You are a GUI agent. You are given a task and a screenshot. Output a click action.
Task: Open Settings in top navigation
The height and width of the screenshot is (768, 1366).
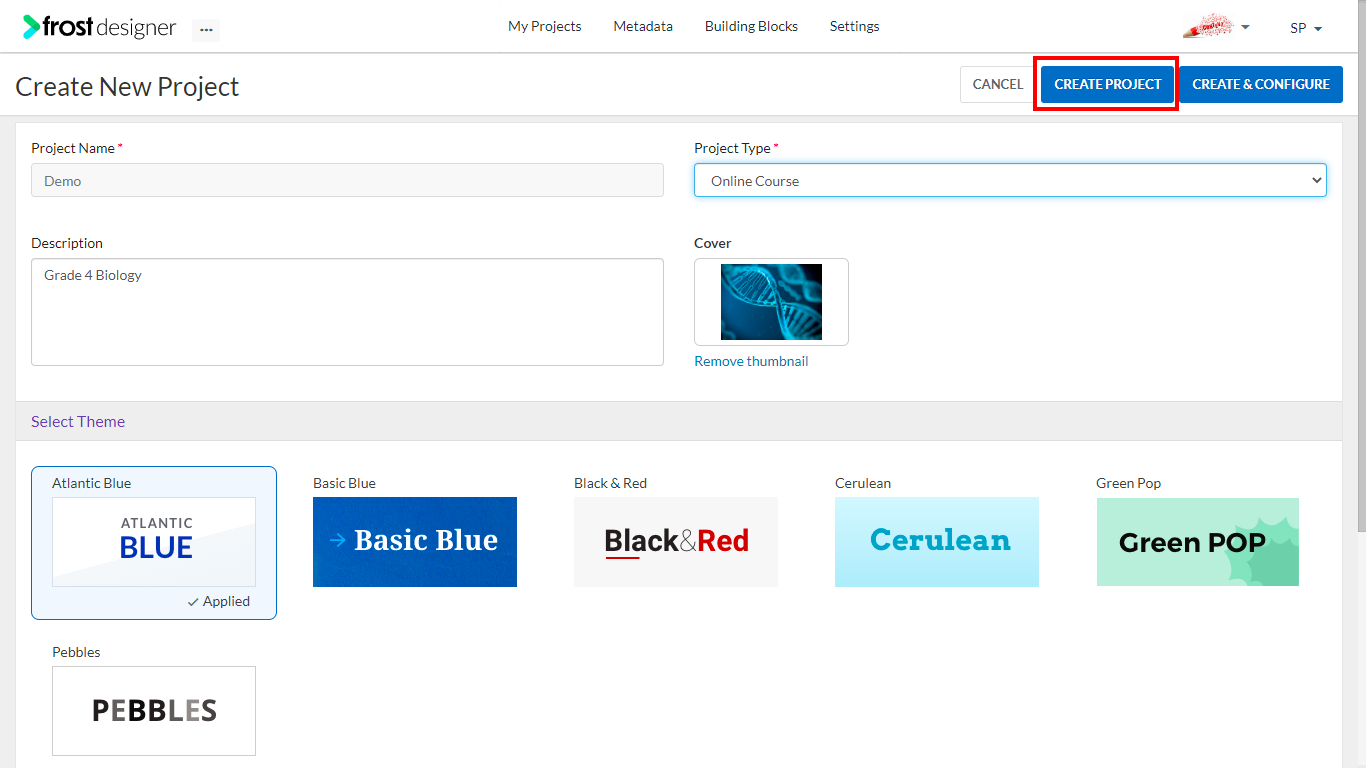tap(854, 26)
